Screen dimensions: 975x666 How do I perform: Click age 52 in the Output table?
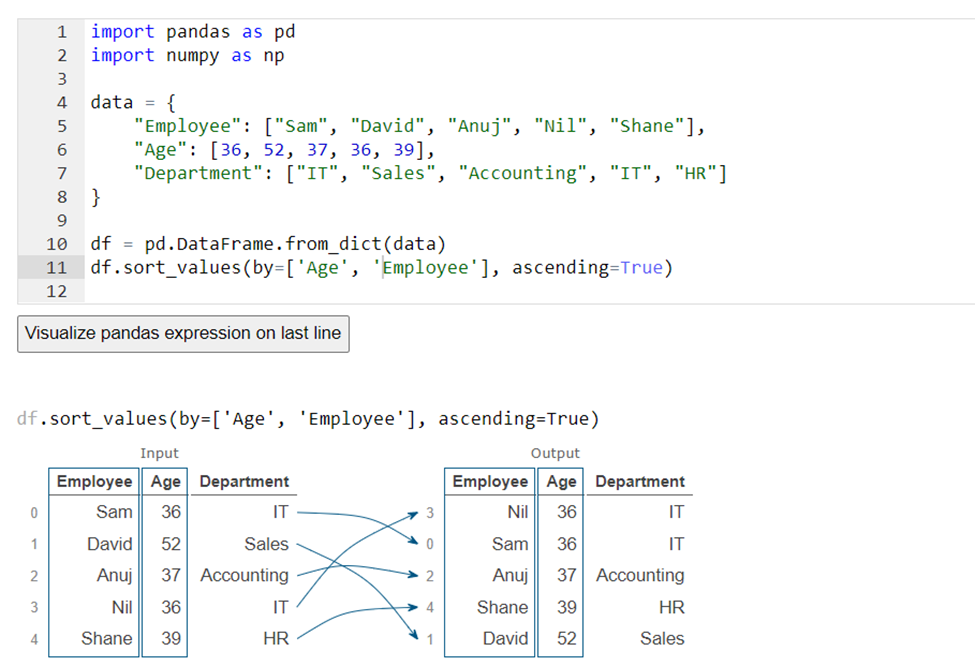(566, 638)
